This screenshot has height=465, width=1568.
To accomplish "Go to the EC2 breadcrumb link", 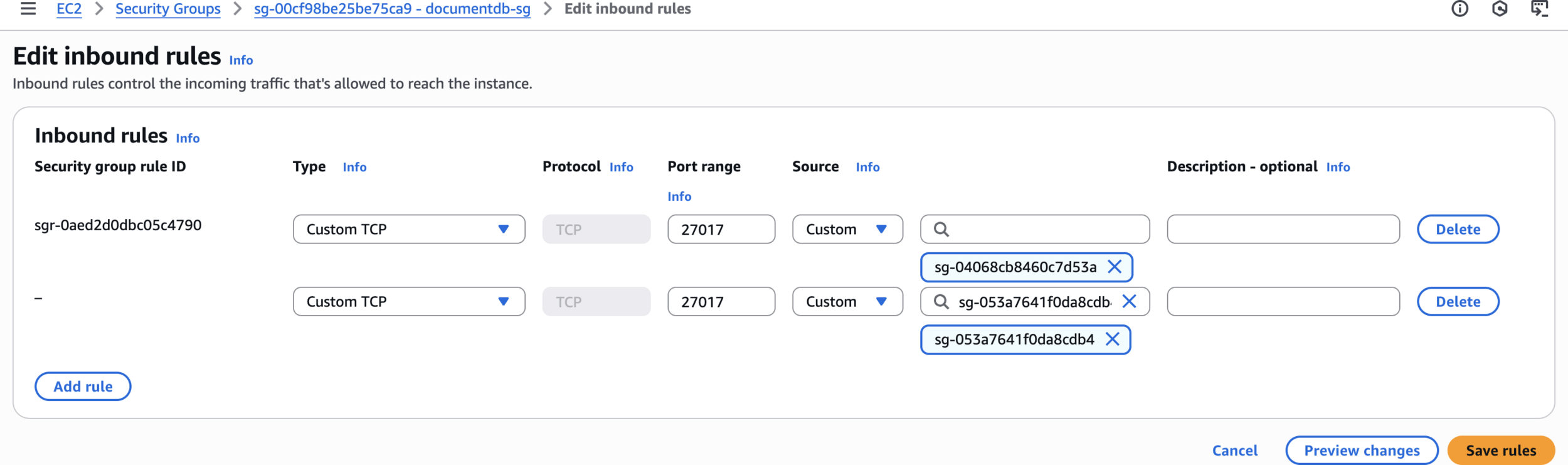I will click(69, 9).
